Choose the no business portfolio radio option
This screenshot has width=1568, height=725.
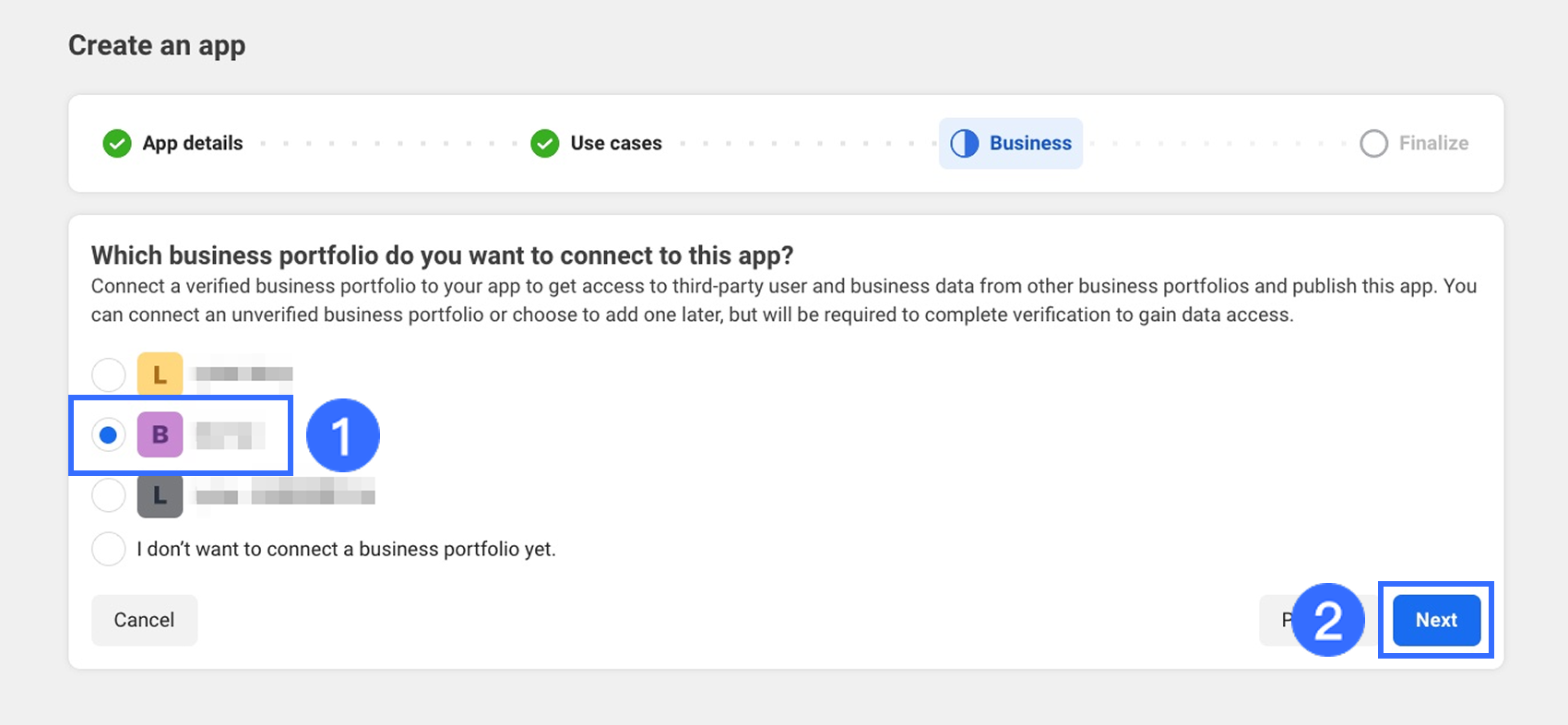109,549
